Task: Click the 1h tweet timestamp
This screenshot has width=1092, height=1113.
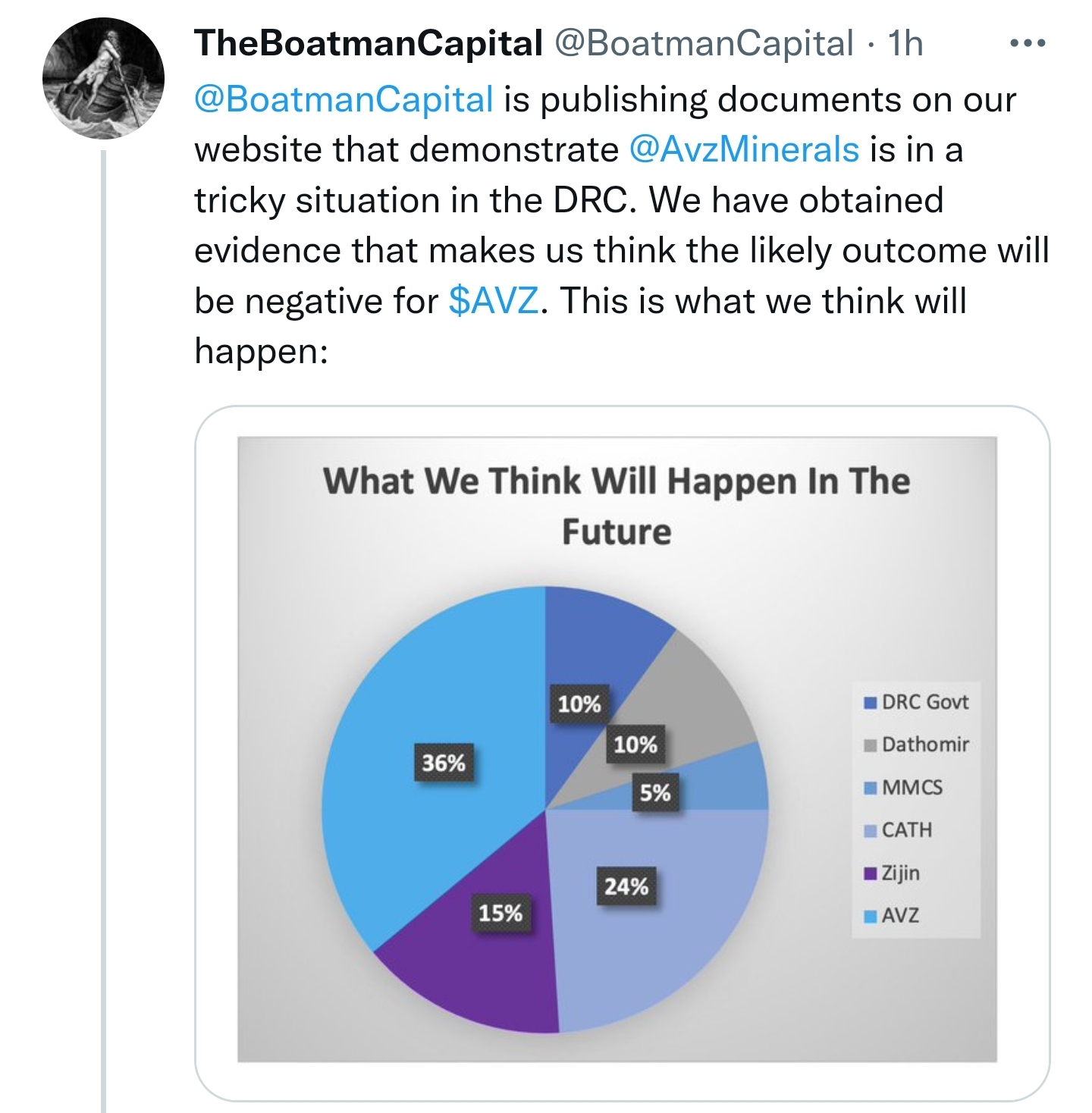Action: click(905, 43)
